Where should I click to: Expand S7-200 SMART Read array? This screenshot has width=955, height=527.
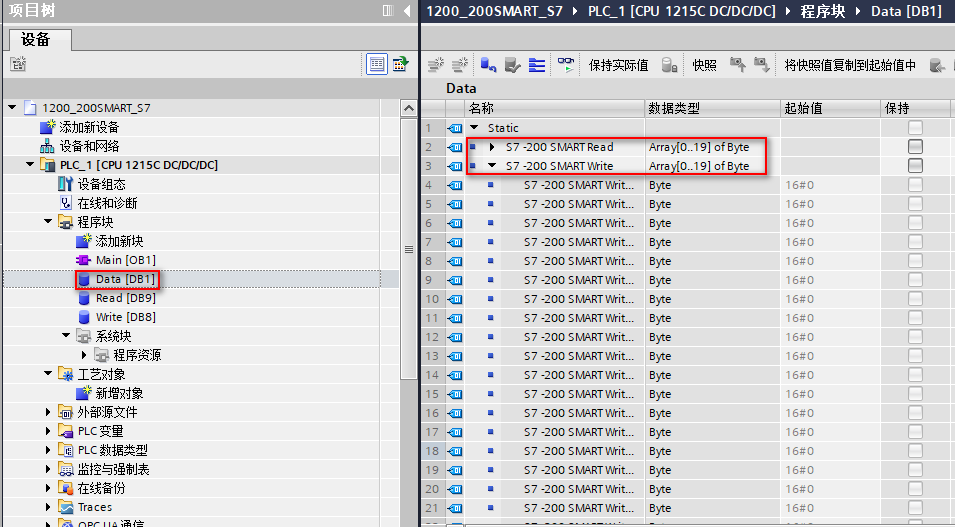point(492,147)
